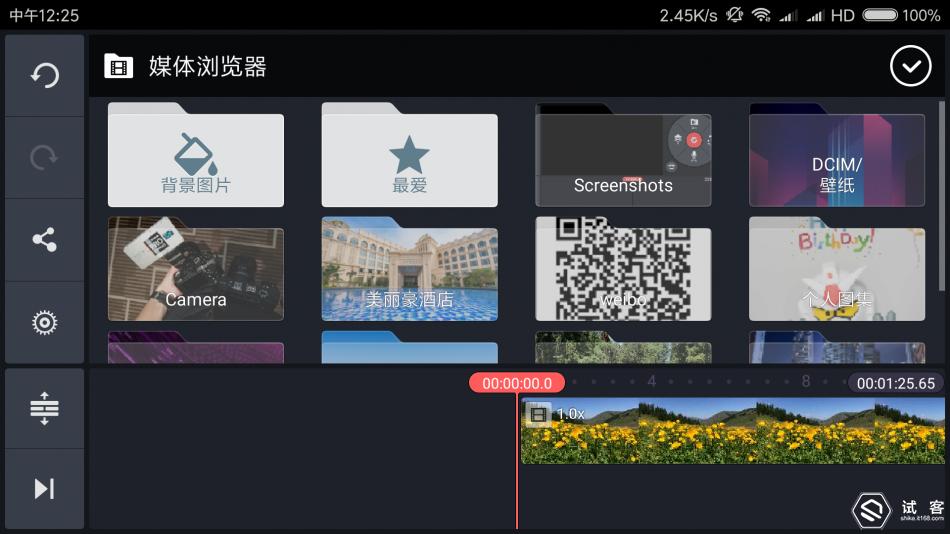The height and width of the screenshot is (534, 950).
Task: Tap the muted bell status icon
Action: [x=734, y=15]
